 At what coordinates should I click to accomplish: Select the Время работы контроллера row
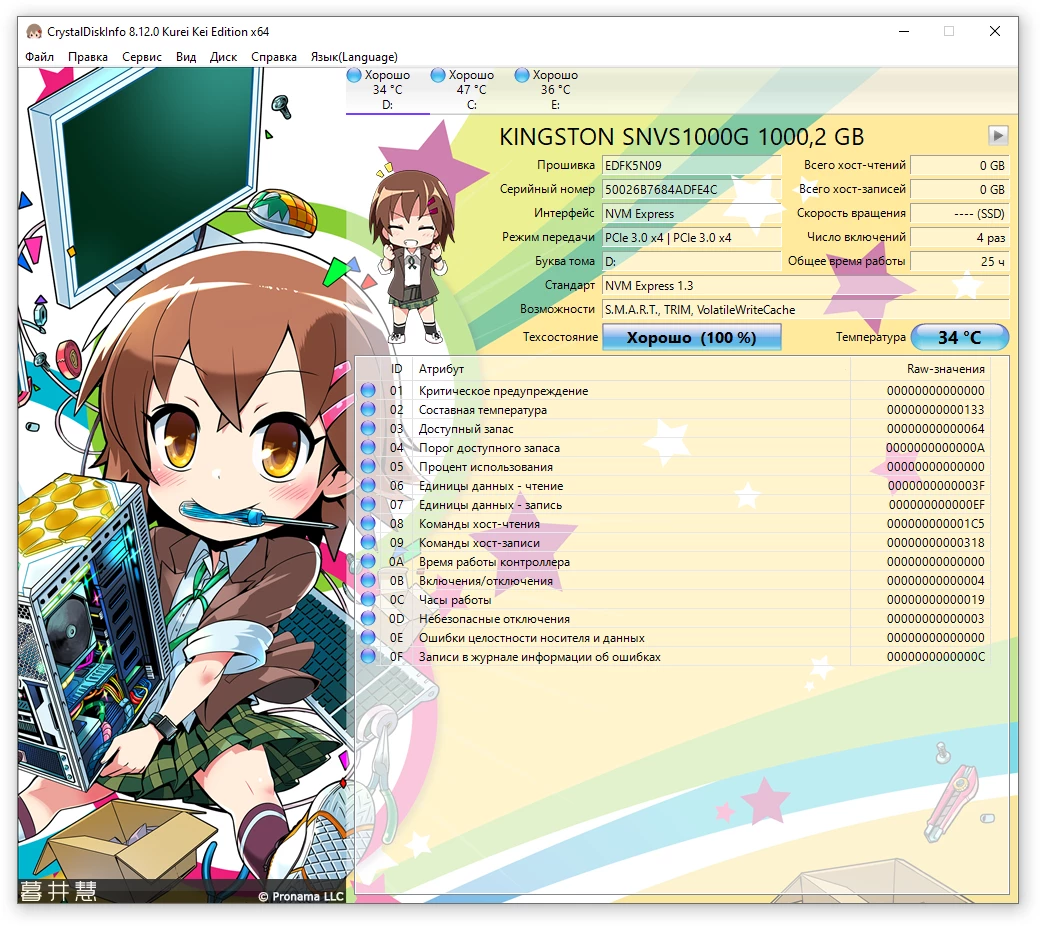tap(673, 562)
